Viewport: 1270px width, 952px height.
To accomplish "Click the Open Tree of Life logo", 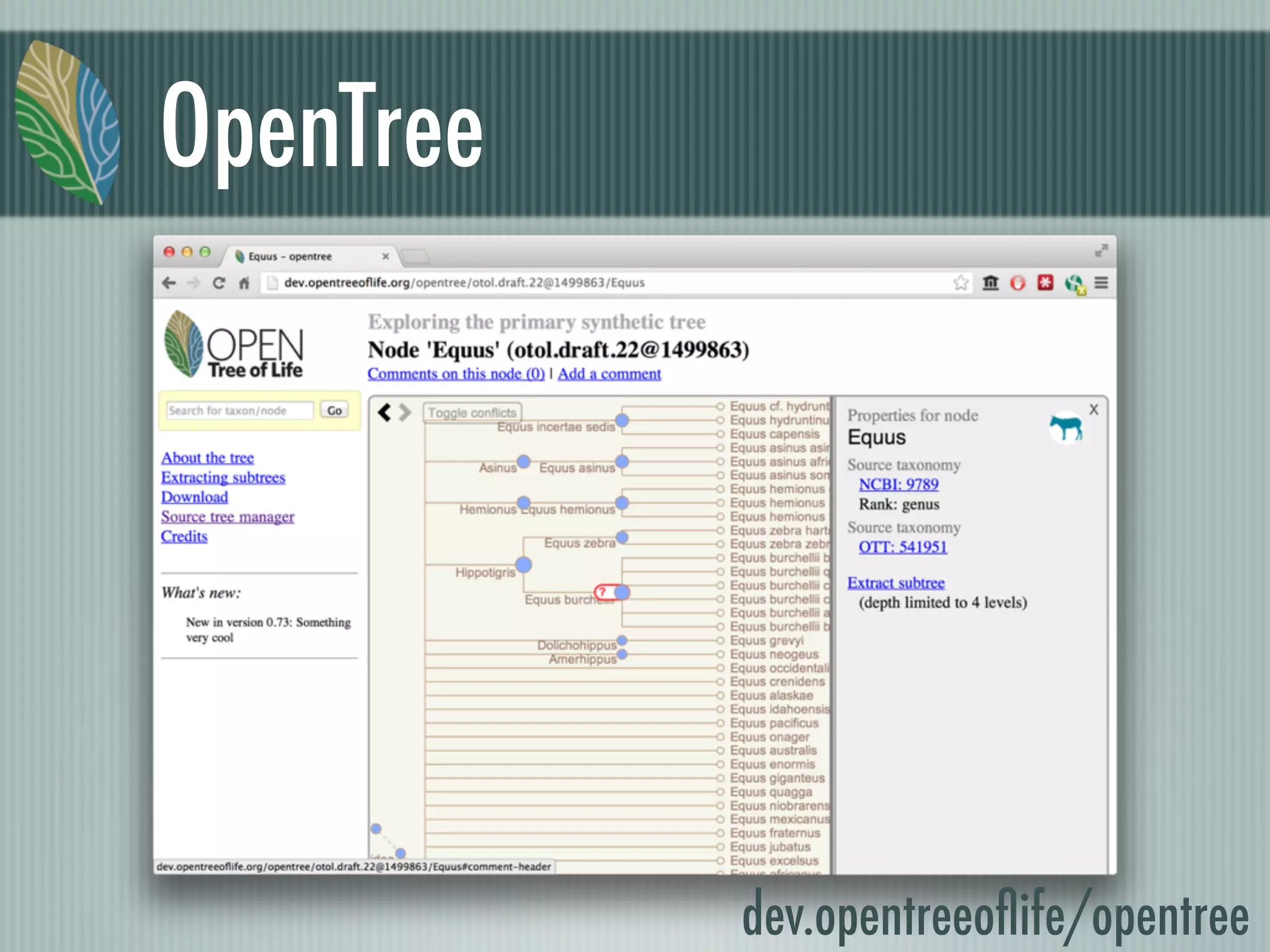I will click(234, 345).
